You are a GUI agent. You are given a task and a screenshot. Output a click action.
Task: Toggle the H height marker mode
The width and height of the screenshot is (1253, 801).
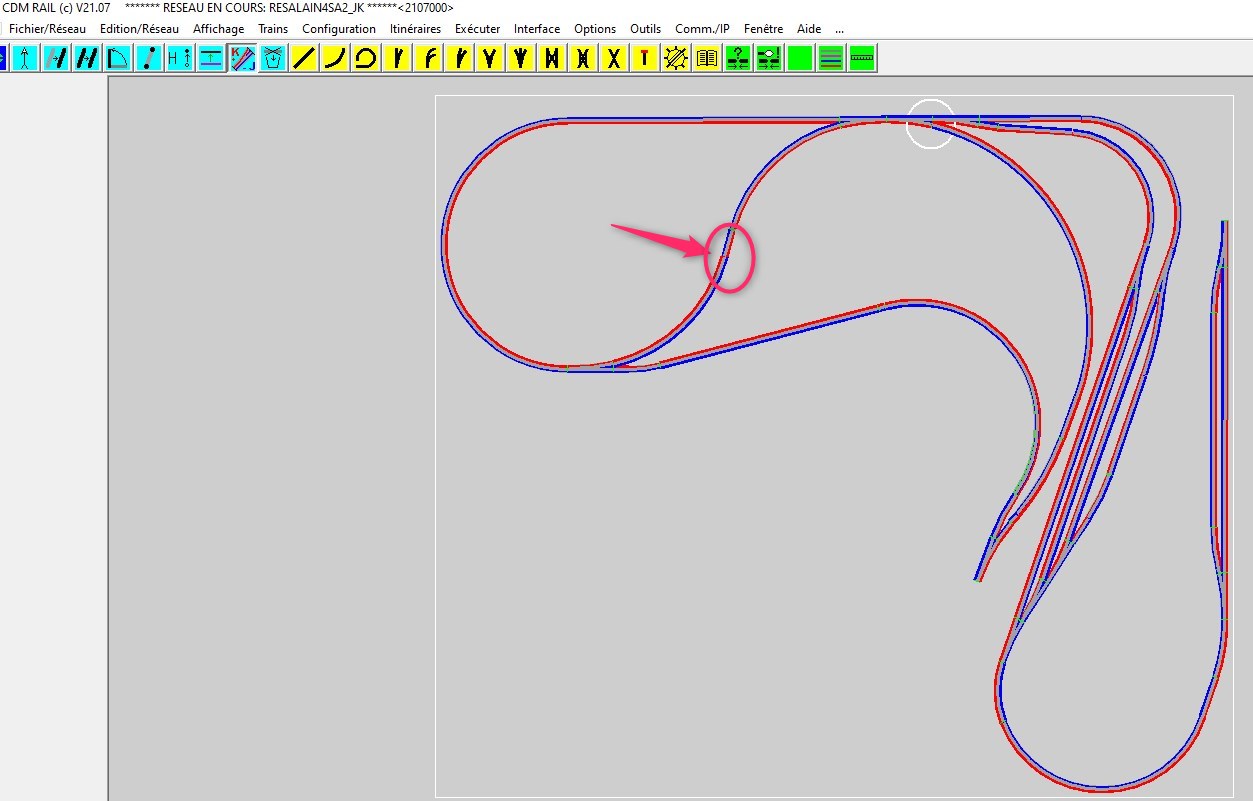(180, 58)
